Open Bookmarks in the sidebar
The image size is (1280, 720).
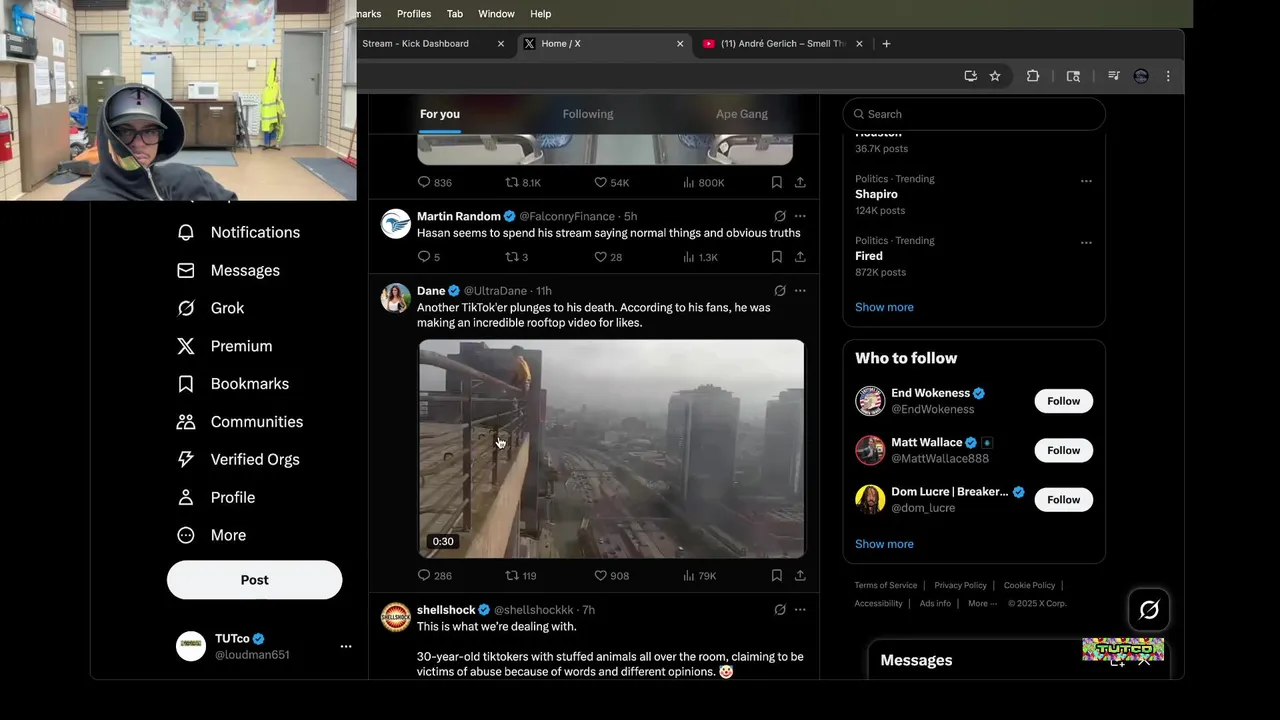[x=233, y=384]
